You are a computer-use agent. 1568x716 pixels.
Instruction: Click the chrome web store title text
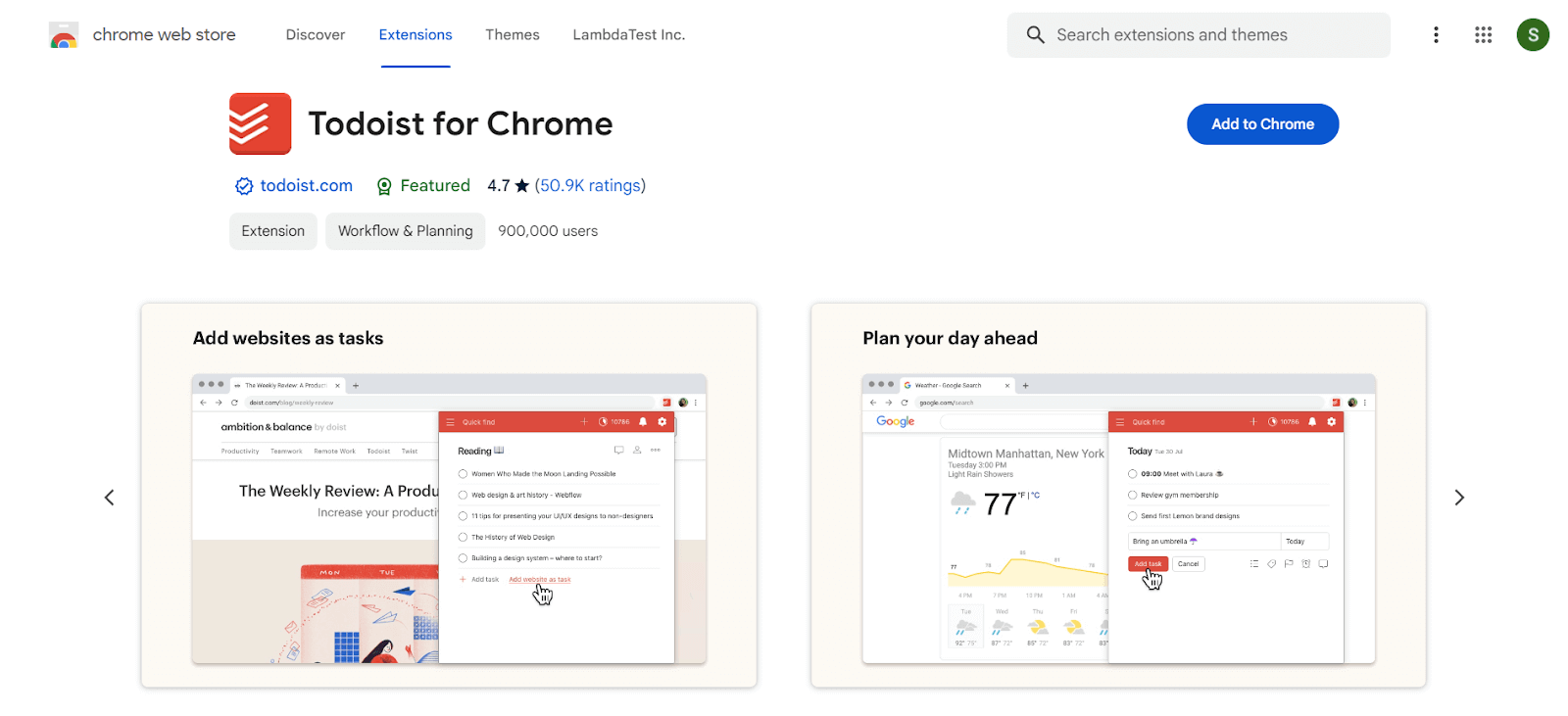(x=164, y=35)
